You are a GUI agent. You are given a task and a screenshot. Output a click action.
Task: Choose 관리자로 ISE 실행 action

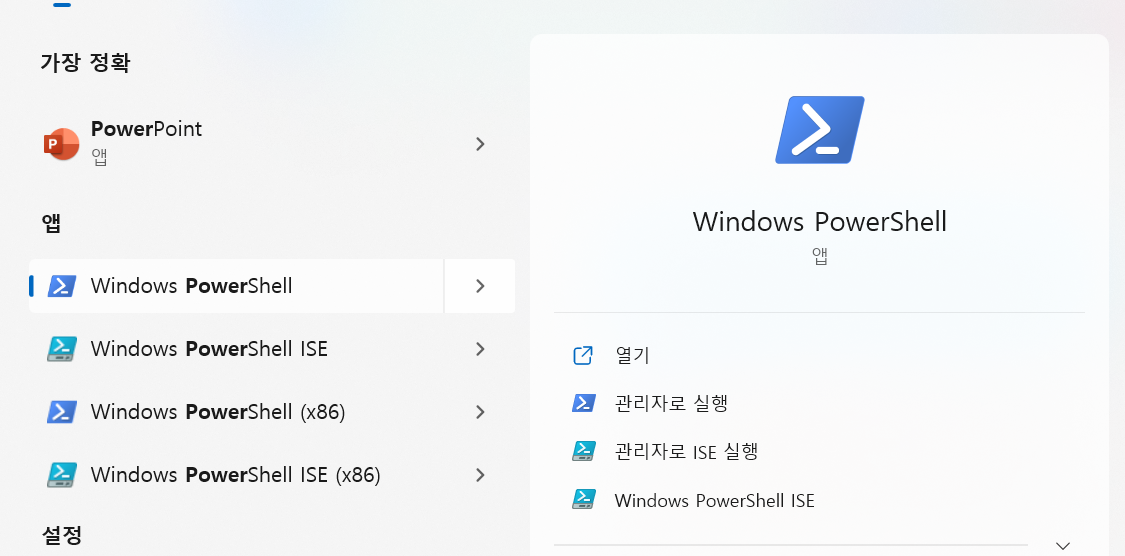point(687,451)
